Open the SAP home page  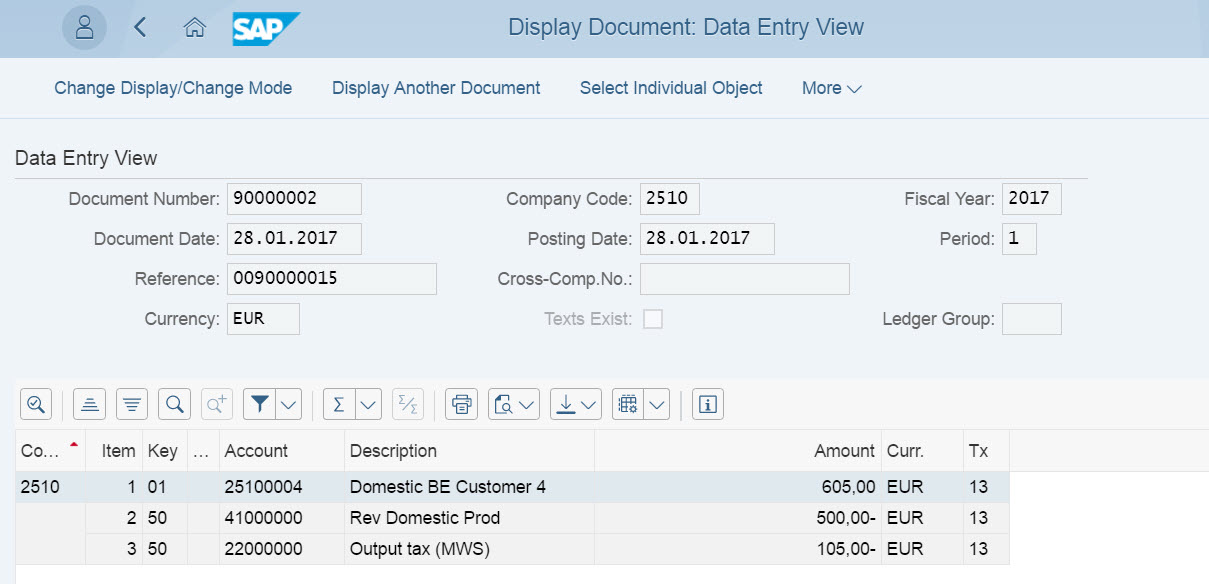(195, 28)
